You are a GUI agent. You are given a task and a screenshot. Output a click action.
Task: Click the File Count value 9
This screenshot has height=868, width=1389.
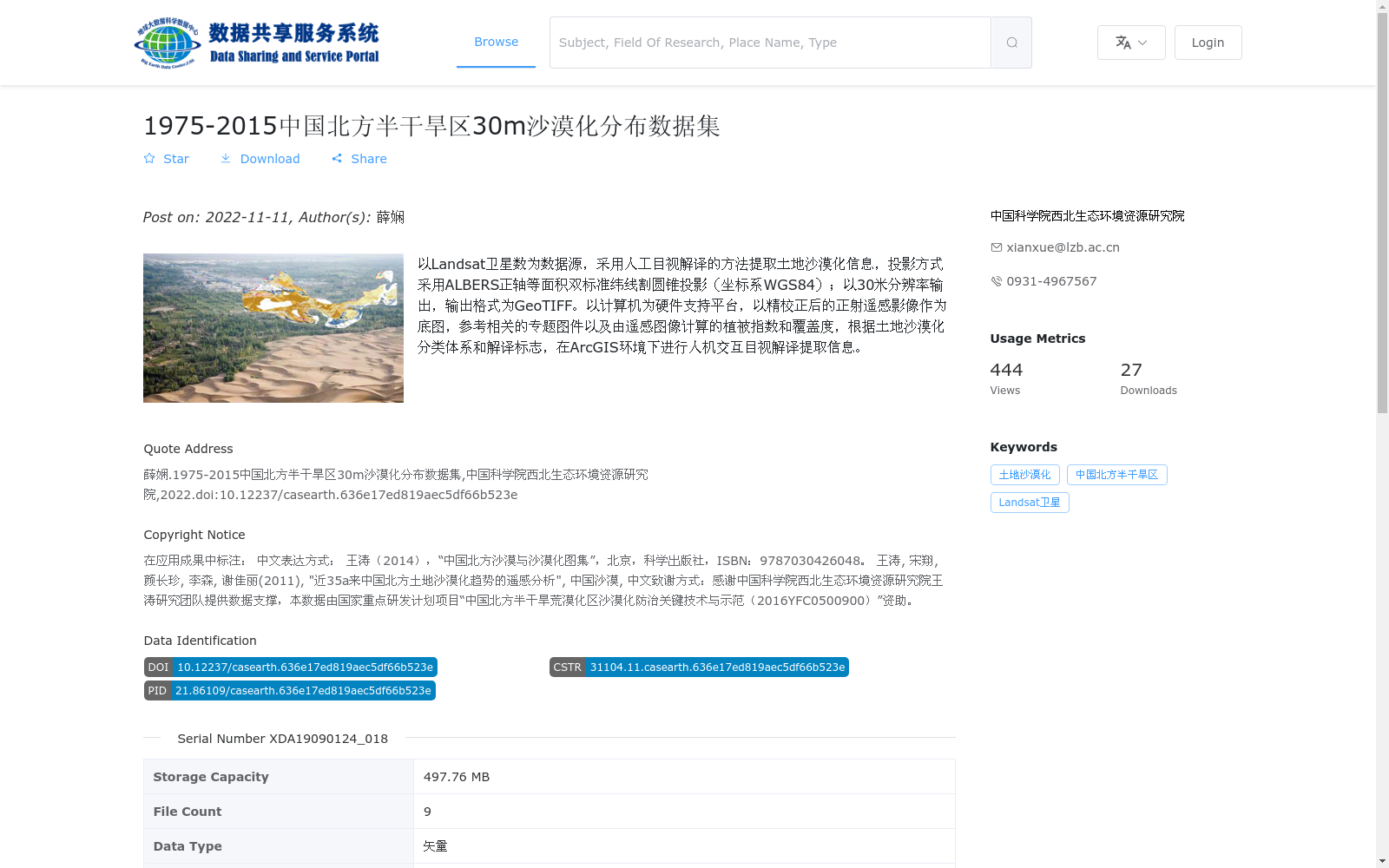427,812
